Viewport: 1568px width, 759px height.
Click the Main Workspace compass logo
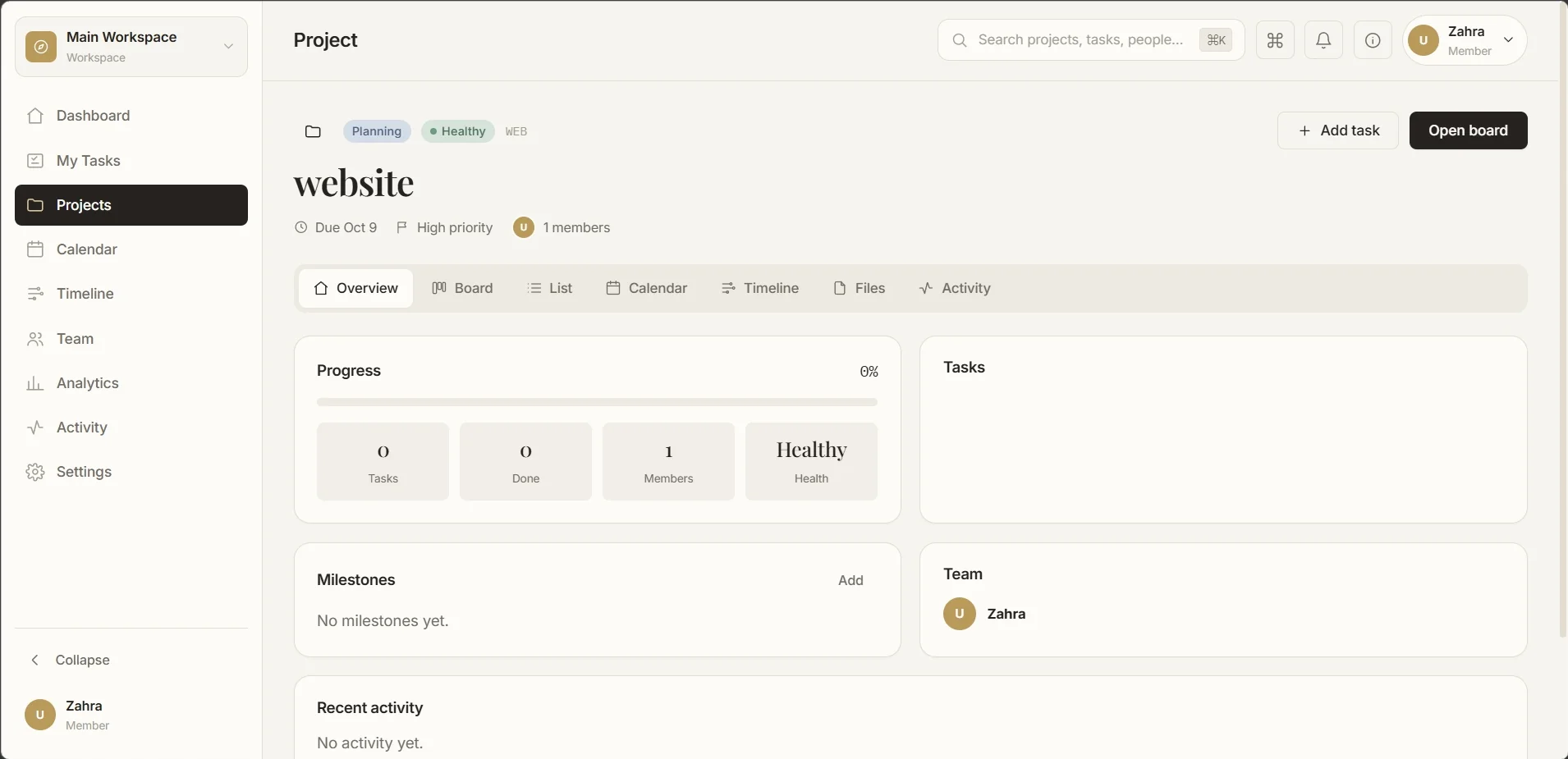coord(41,47)
